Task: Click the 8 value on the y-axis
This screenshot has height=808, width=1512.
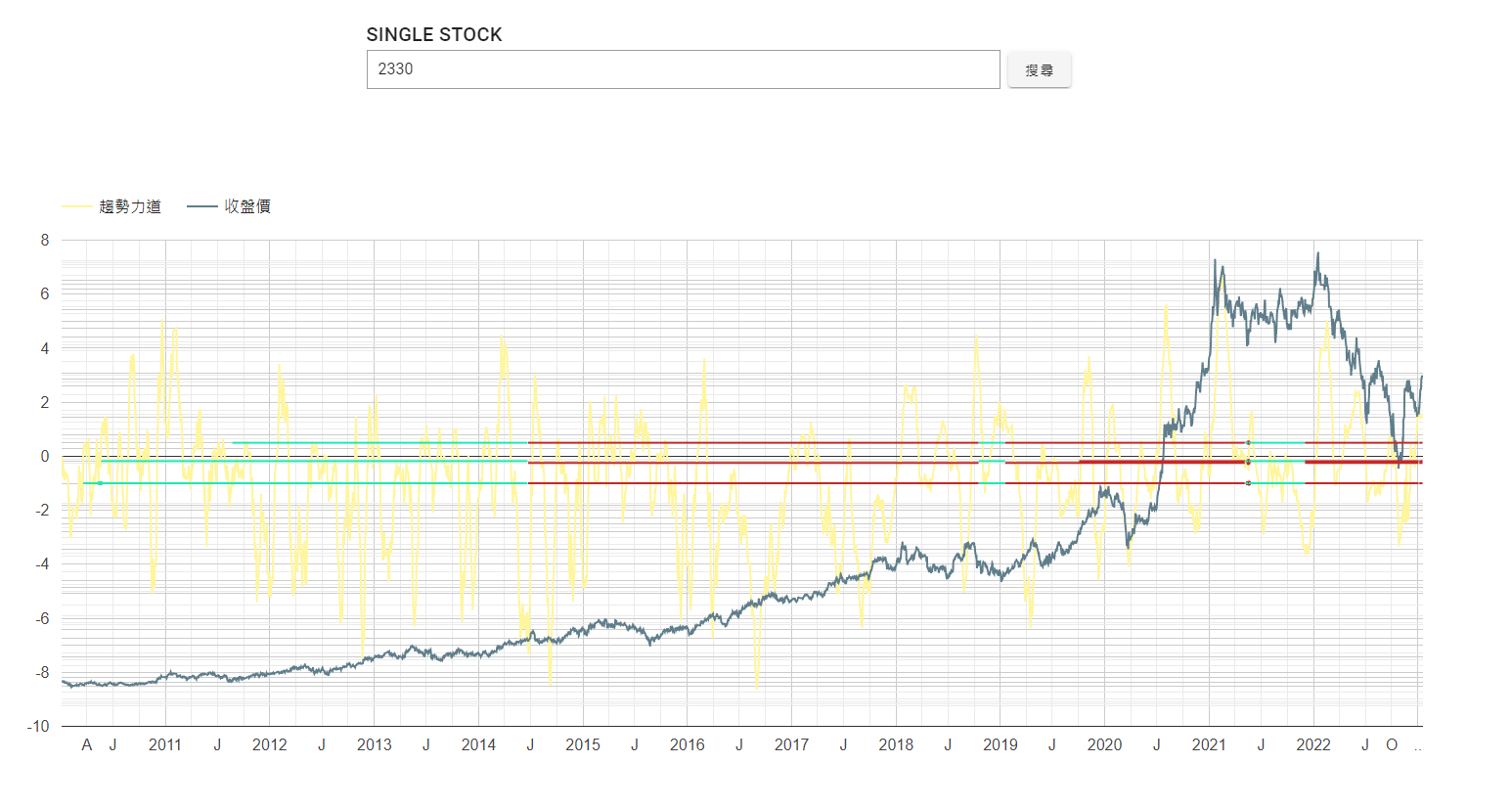Action: click(44, 241)
